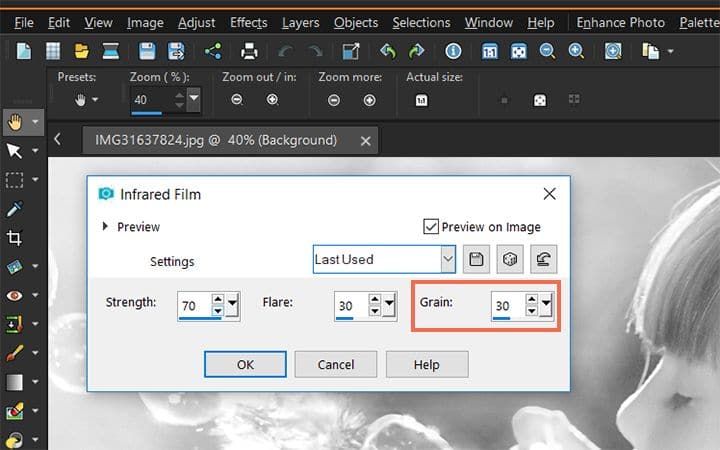
Task: Click the Save floppy disk icon
Action: click(x=147, y=51)
